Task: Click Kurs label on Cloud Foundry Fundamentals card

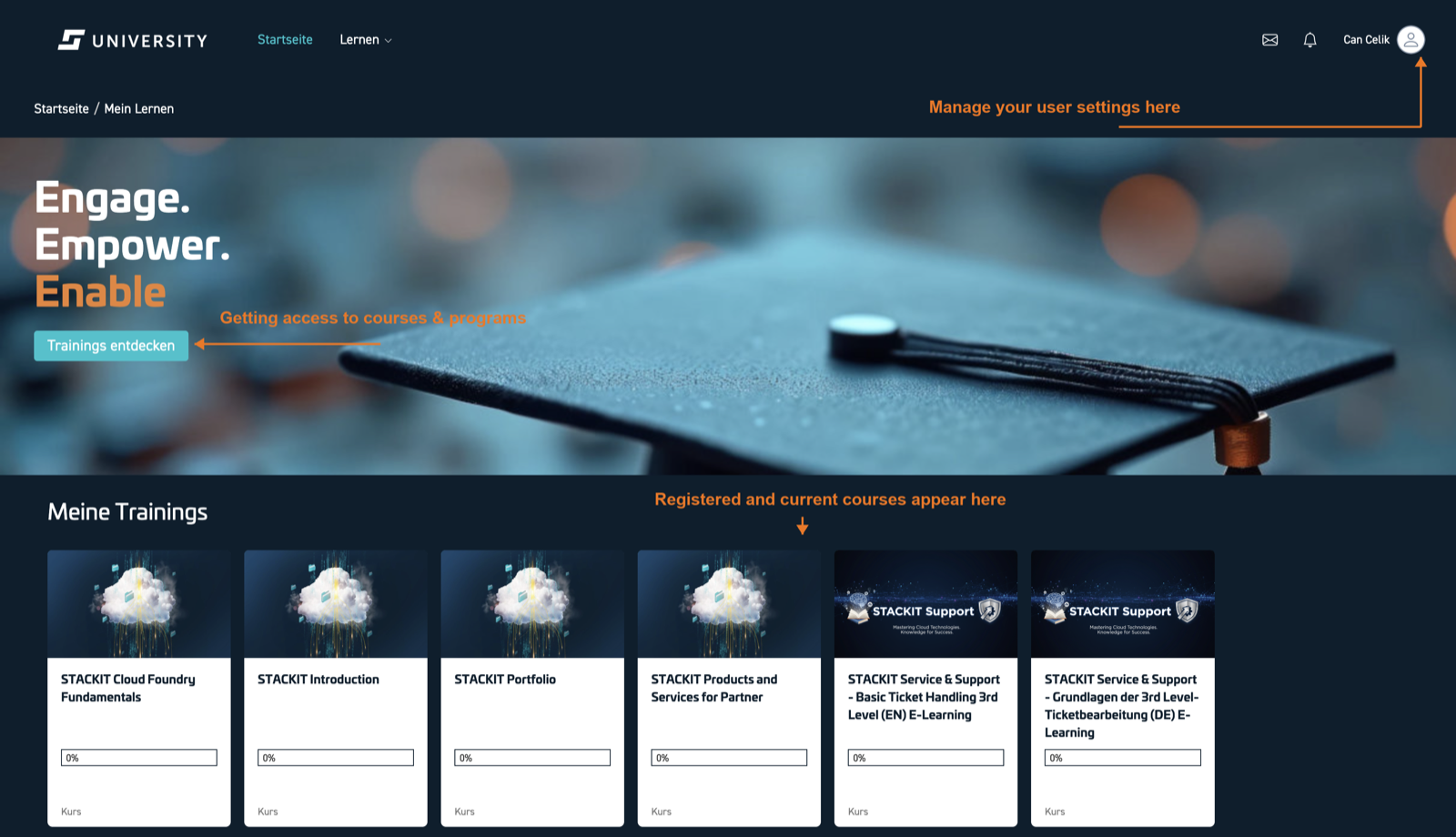Action: click(x=71, y=812)
